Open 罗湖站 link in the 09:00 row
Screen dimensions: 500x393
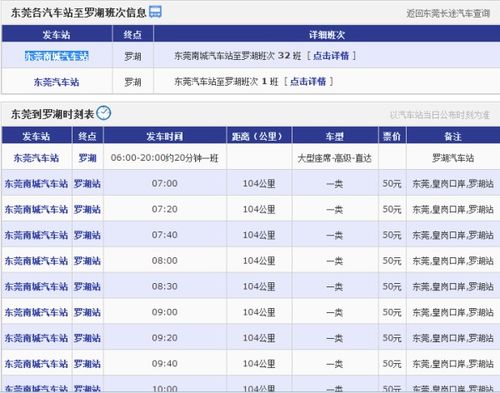(87, 312)
